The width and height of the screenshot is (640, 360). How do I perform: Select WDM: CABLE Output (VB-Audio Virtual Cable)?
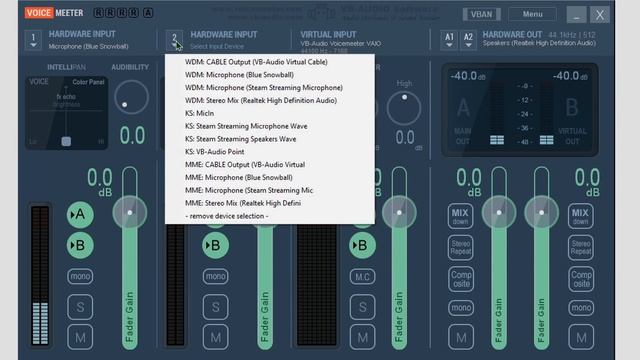point(256,62)
